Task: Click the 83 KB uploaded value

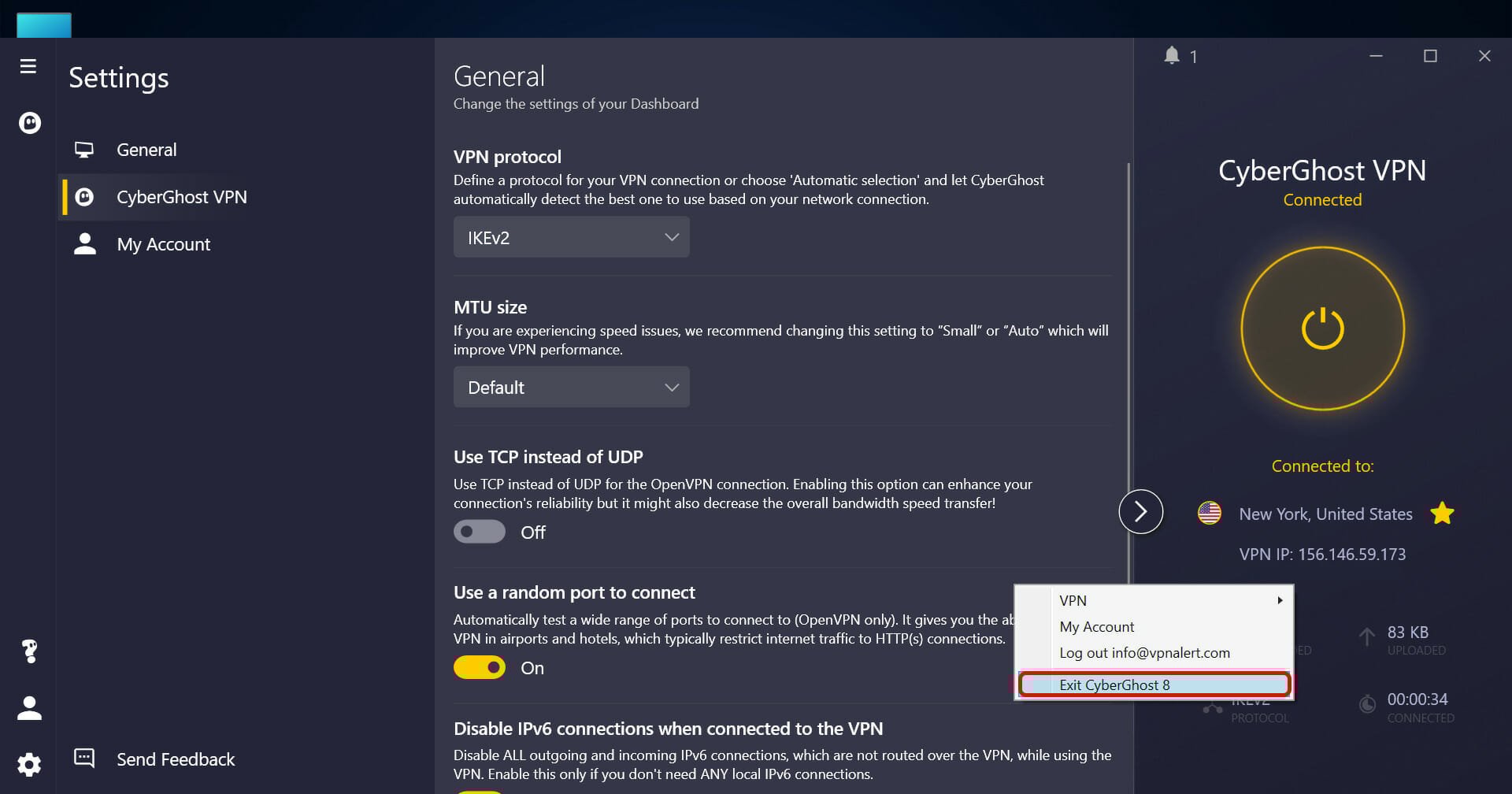Action: (1408, 632)
